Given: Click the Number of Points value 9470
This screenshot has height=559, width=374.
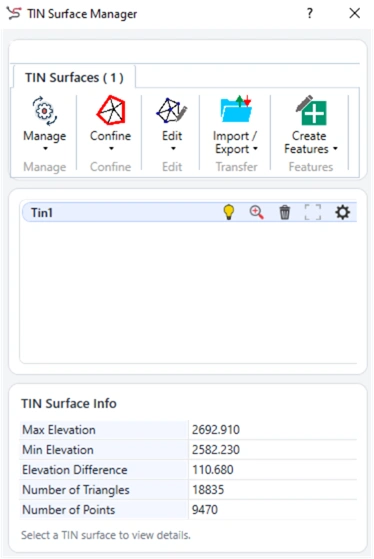Looking at the screenshot, I should pos(205,509).
